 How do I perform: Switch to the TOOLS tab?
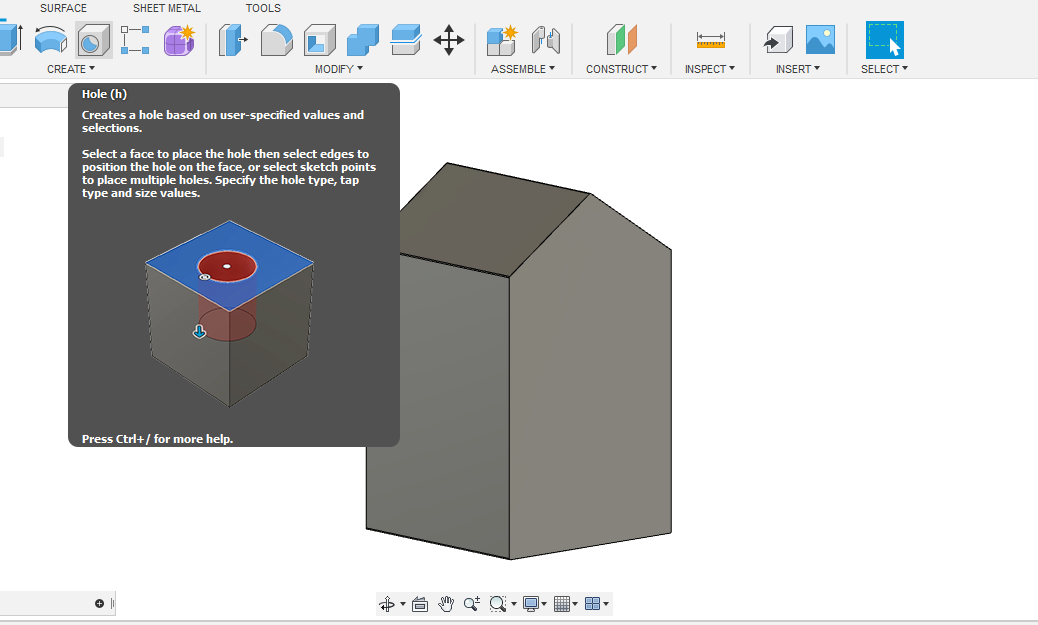(x=263, y=9)
